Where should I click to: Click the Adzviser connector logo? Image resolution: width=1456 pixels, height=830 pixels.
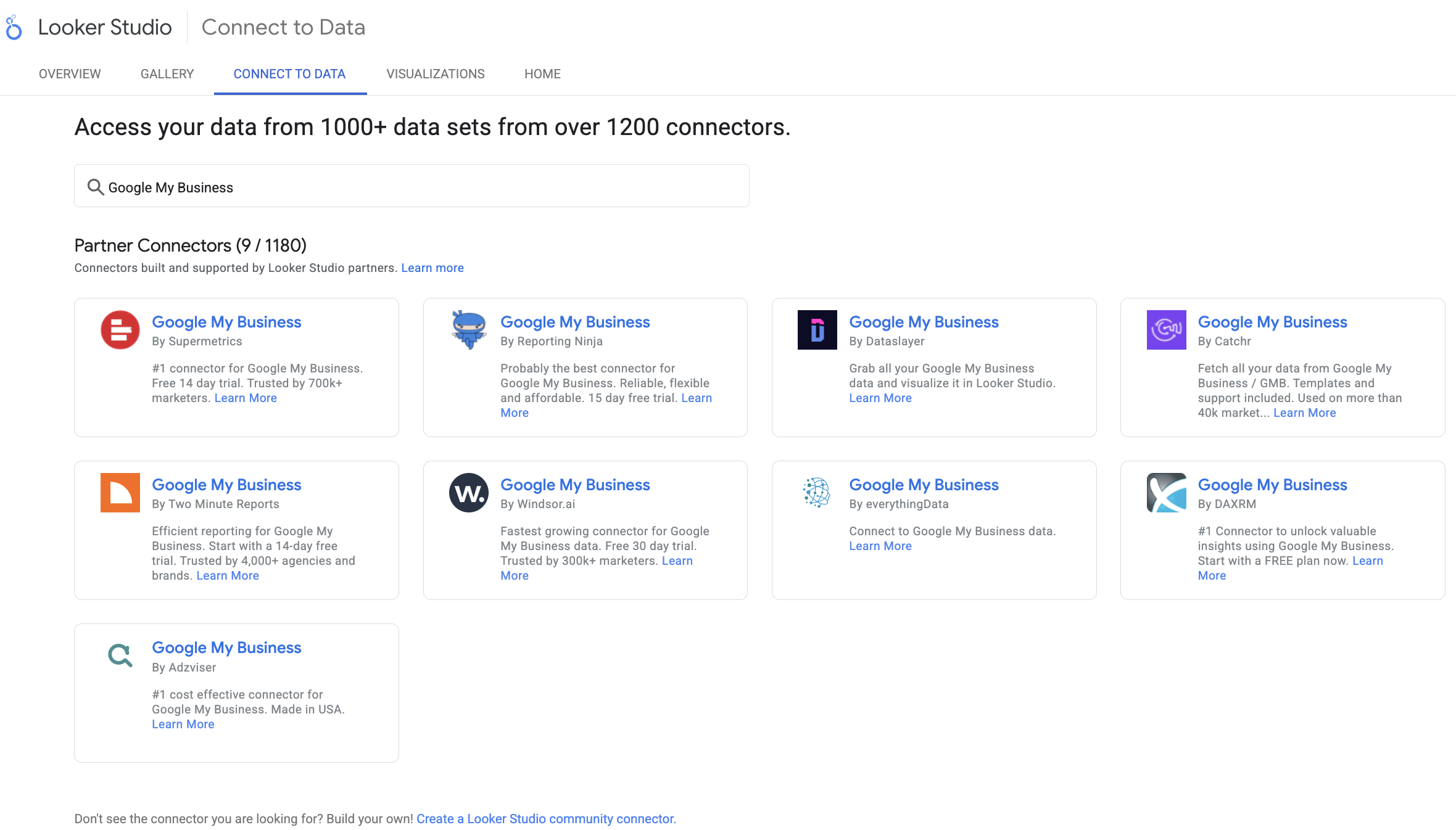pyautogui.click(x=120, y=655)
